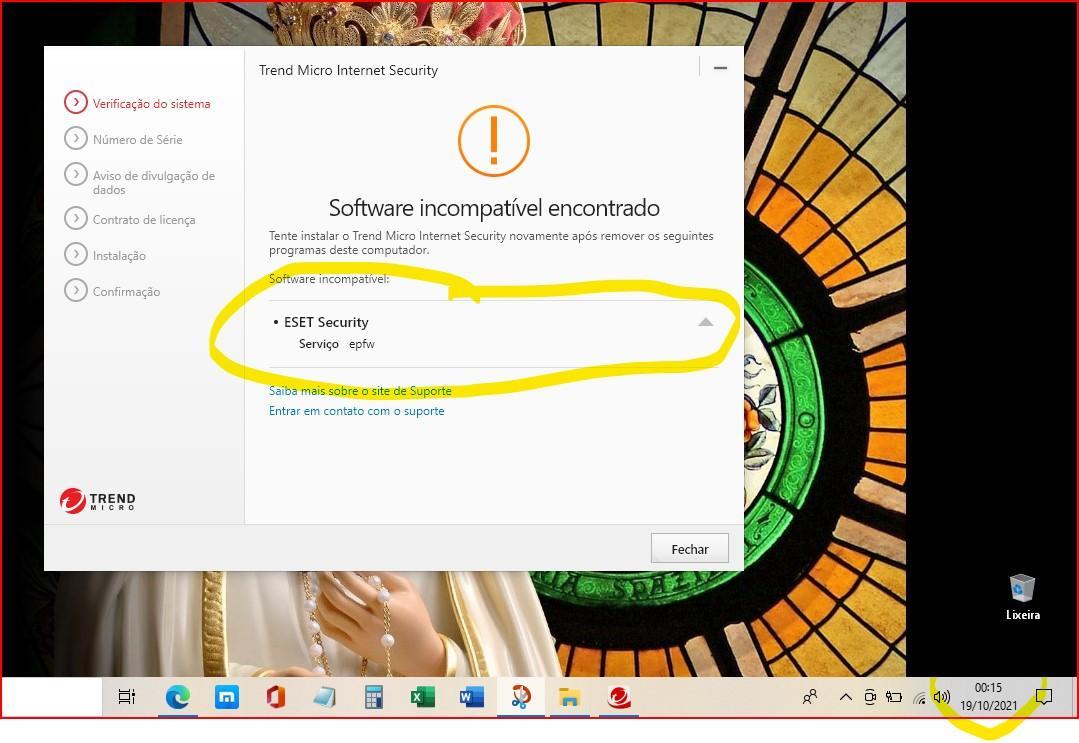Viewport: 1079px width, 743px height.
Task: Click the 'Software incompatível encontrado' heading
Action: tap(494, 208)
